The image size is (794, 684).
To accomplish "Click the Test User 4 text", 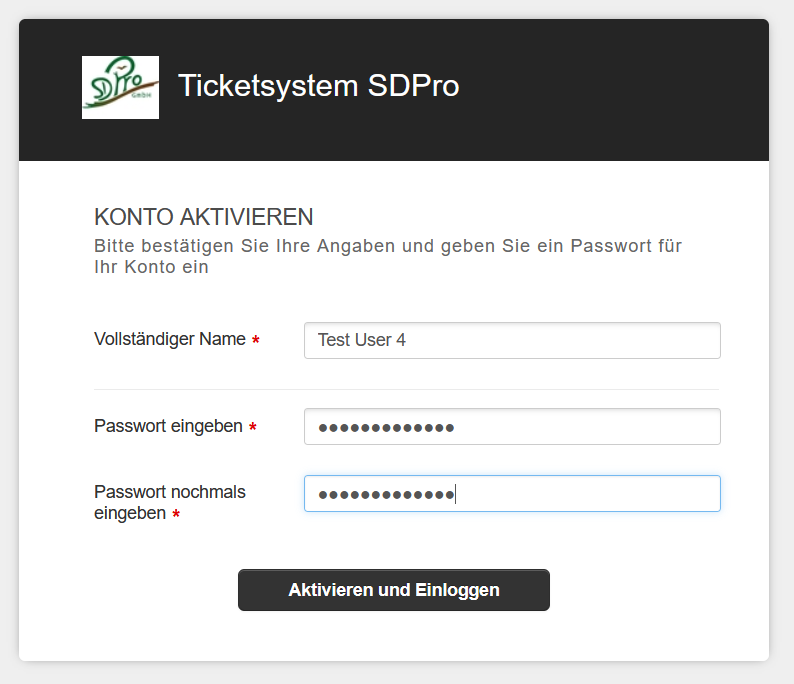I will point(362,340).
